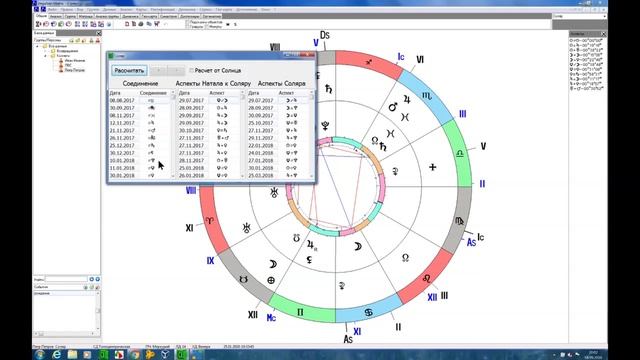The image size is (640, 360).
Task: Click the second blue arrow icon beside the search field
Action: (x=98, y=279)
